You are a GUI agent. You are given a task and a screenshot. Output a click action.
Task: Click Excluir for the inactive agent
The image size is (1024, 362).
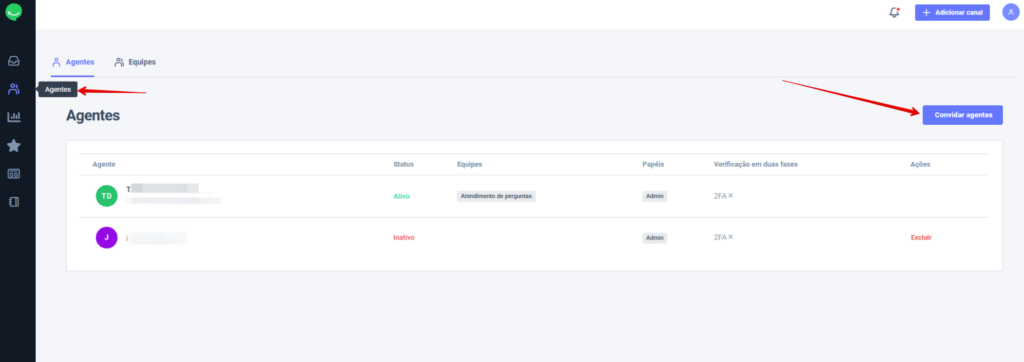[921, 237]
